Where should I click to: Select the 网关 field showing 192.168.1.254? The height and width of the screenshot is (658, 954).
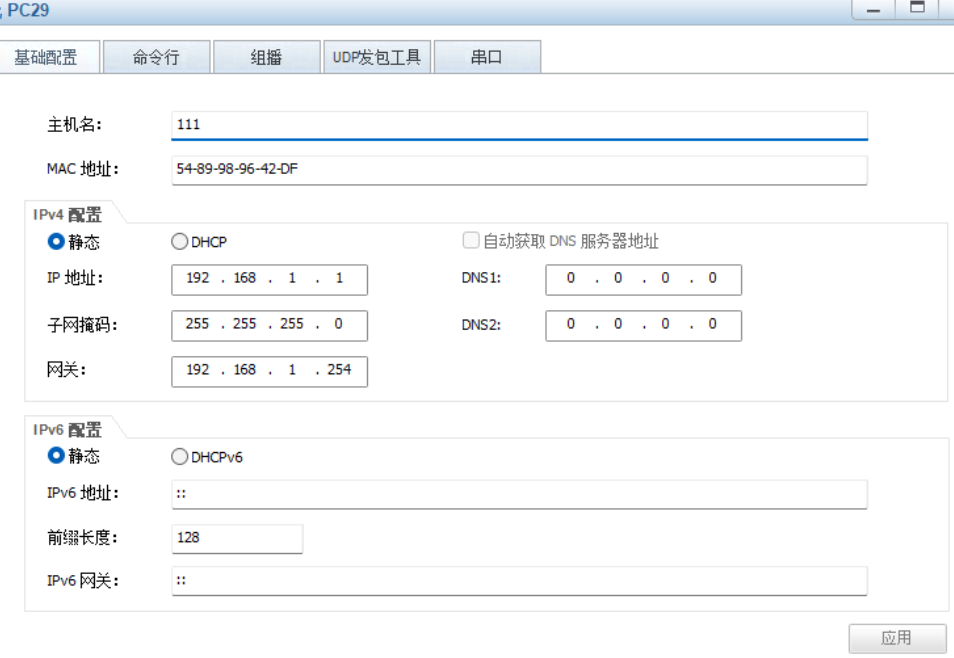click(270, 371)
